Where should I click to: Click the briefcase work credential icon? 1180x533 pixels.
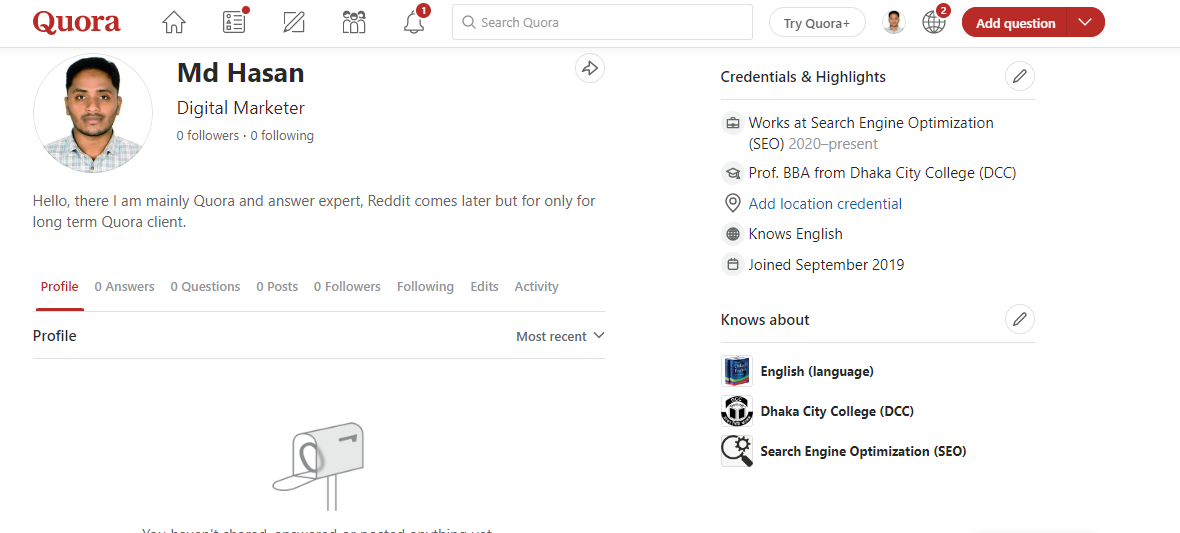(731, 123)
